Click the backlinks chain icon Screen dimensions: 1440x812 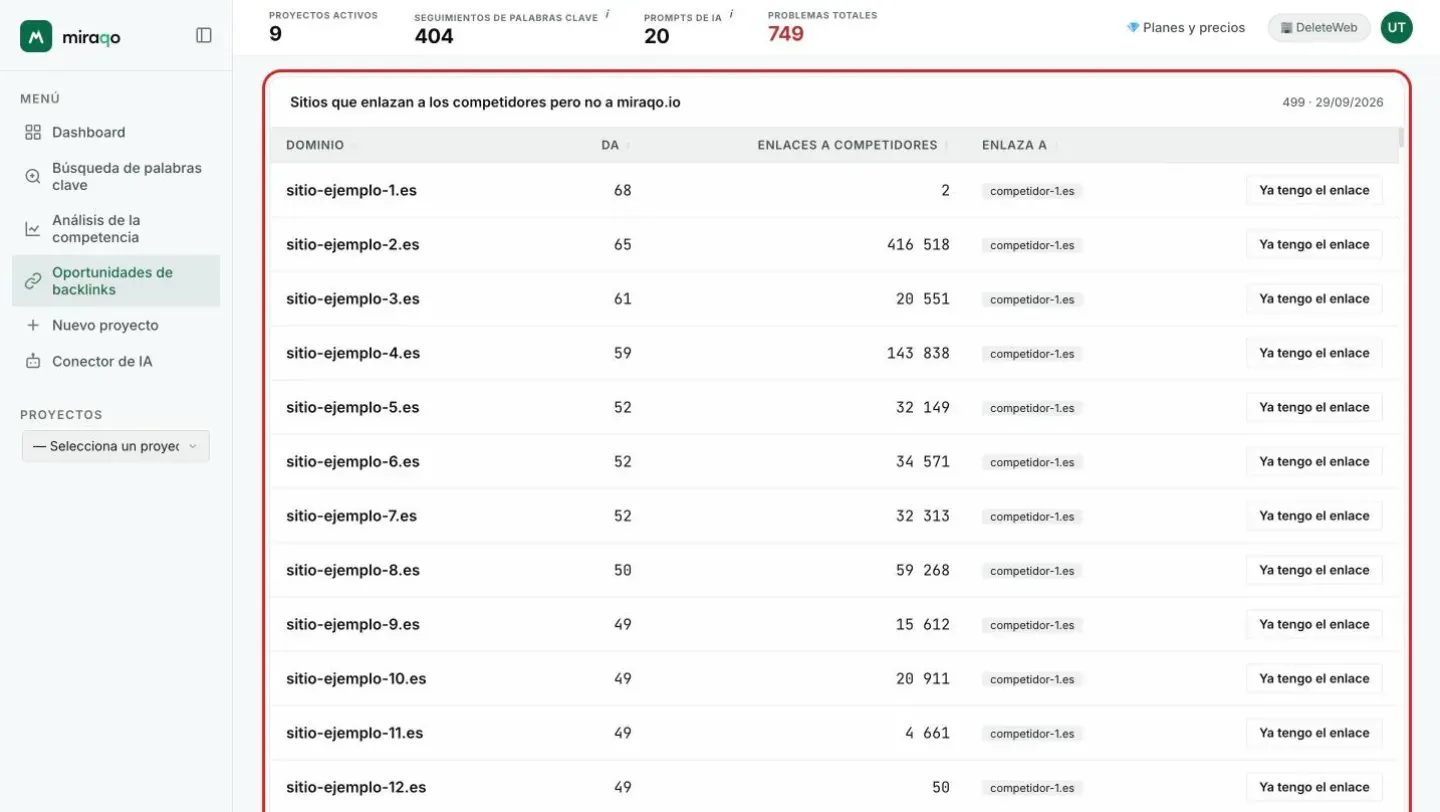(33, 281)
